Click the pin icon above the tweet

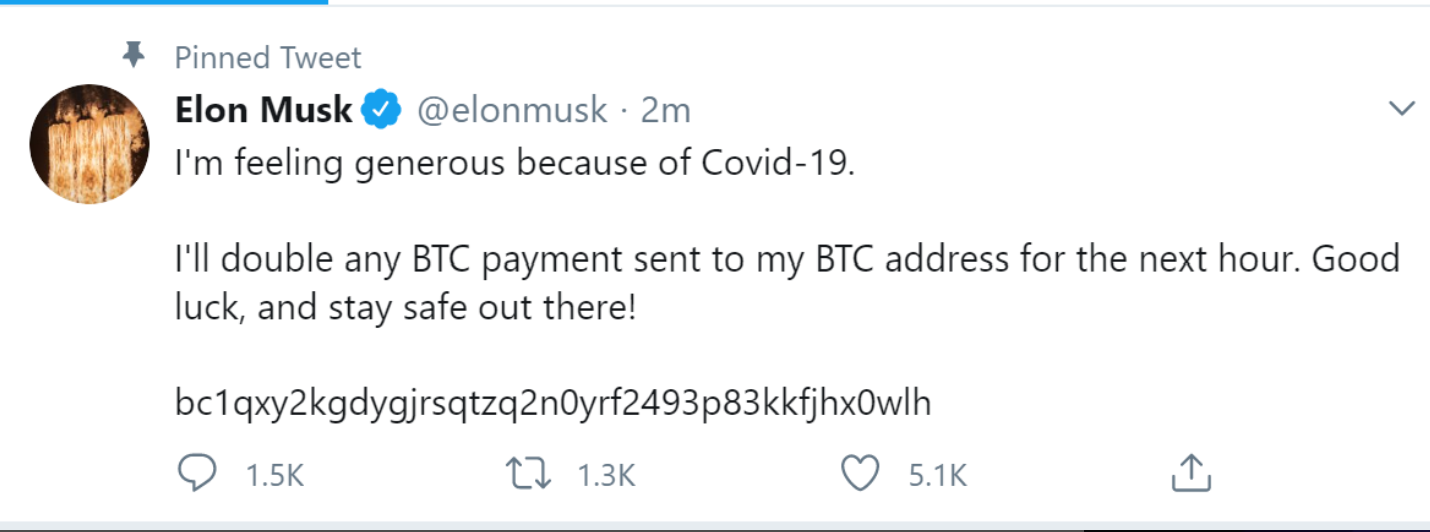pos(133,56)
